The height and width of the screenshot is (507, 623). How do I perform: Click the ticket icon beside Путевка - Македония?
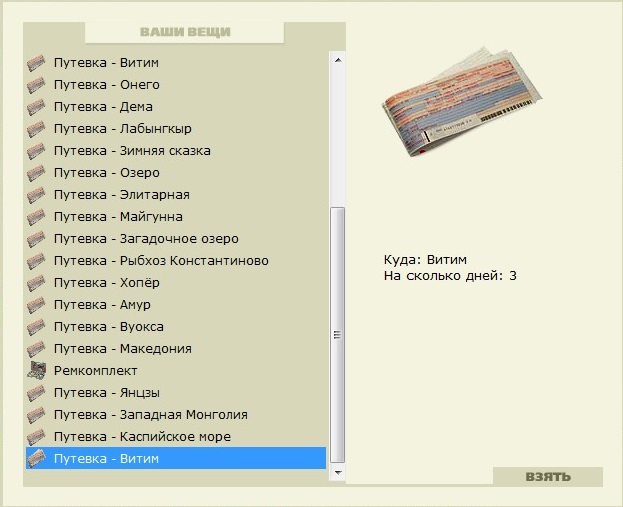point(36,349)
